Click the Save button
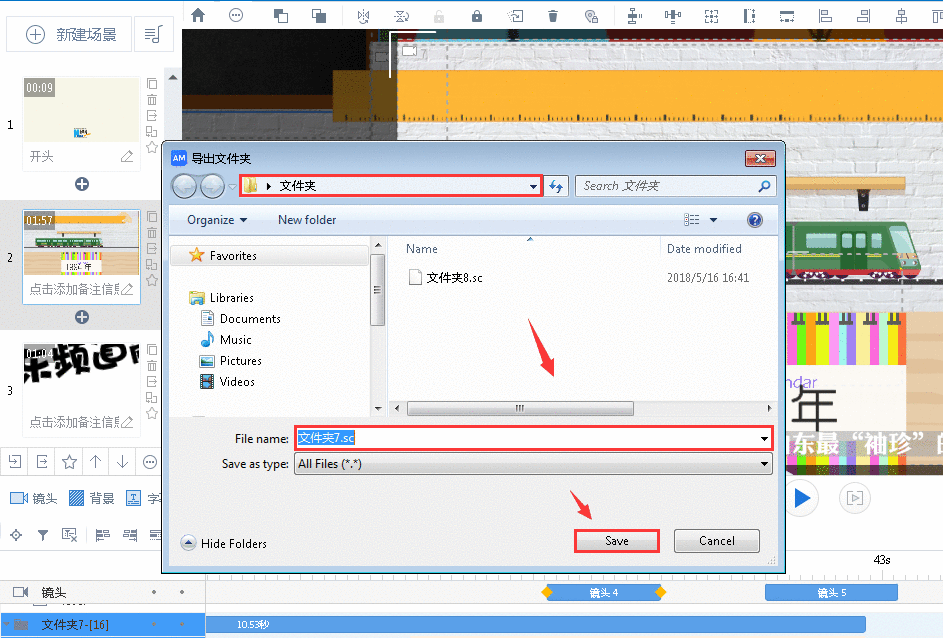Screen dimensions: 943x638 pyautogui.click(x=617, y=541)
